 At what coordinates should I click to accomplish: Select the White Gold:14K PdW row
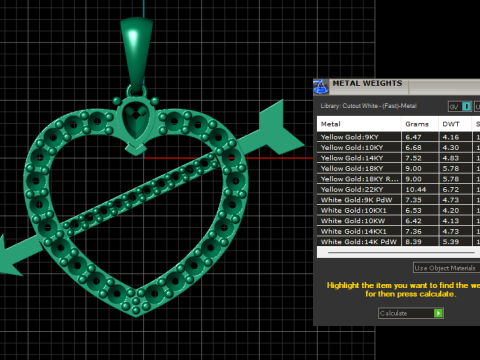tap(398, 242)
